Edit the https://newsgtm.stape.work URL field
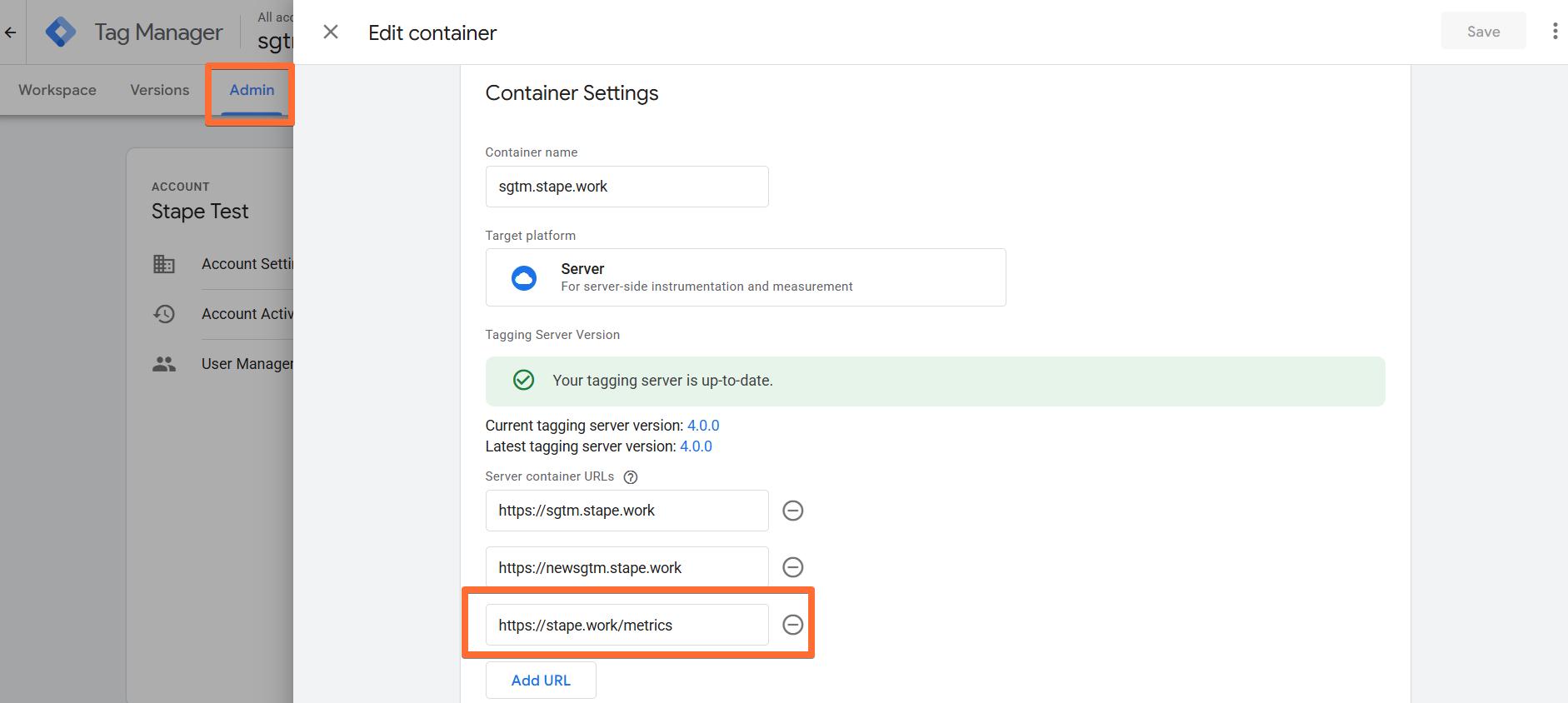This screenshot has width=1568, height=703. (x=627, y=567)
